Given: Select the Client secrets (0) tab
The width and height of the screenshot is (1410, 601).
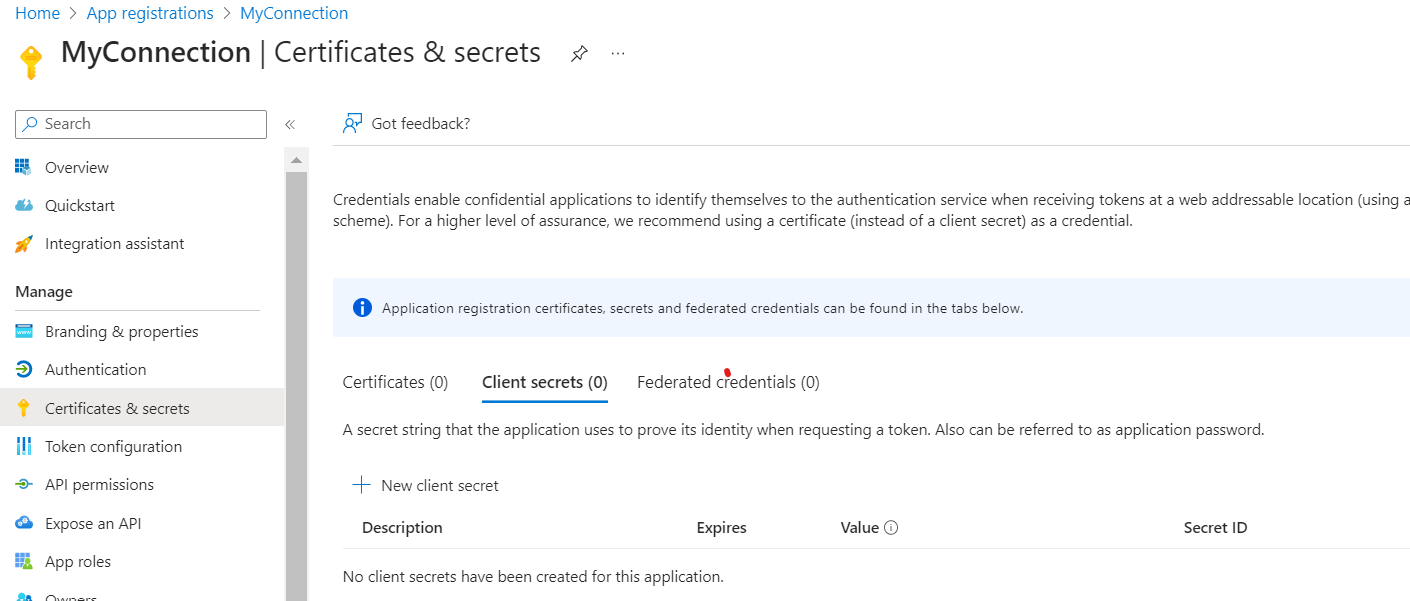Looking at the screenshot, I should pos(544,382).
